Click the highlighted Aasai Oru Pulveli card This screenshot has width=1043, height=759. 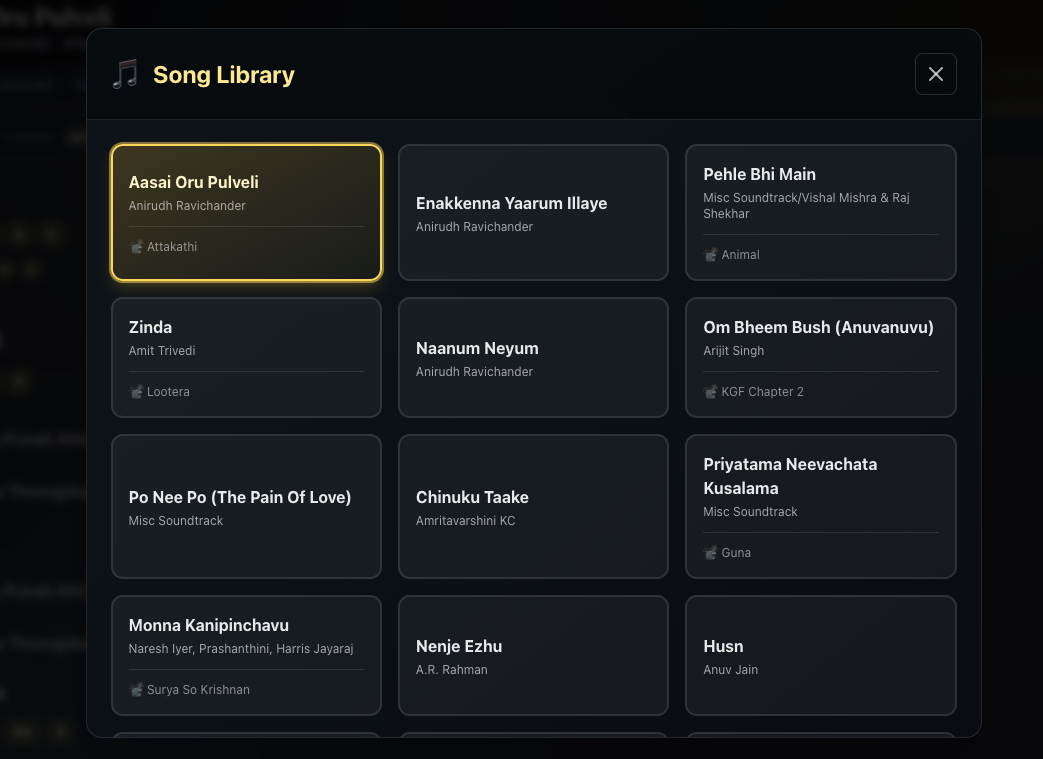pos(246,212)
